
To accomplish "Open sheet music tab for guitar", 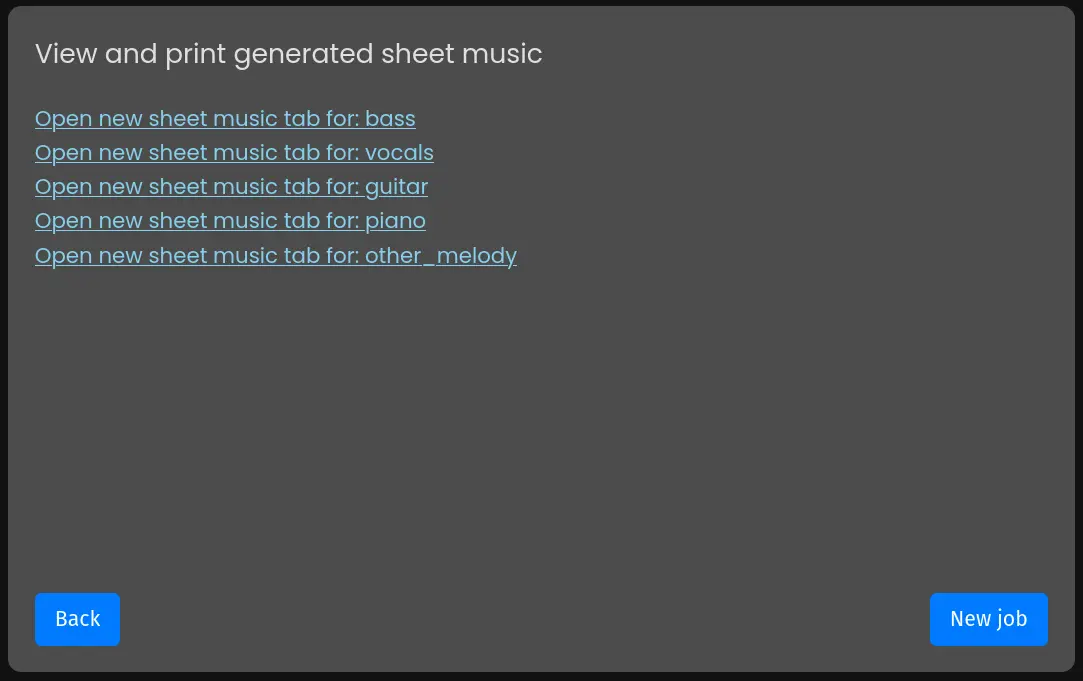I will tap(231, 187).
